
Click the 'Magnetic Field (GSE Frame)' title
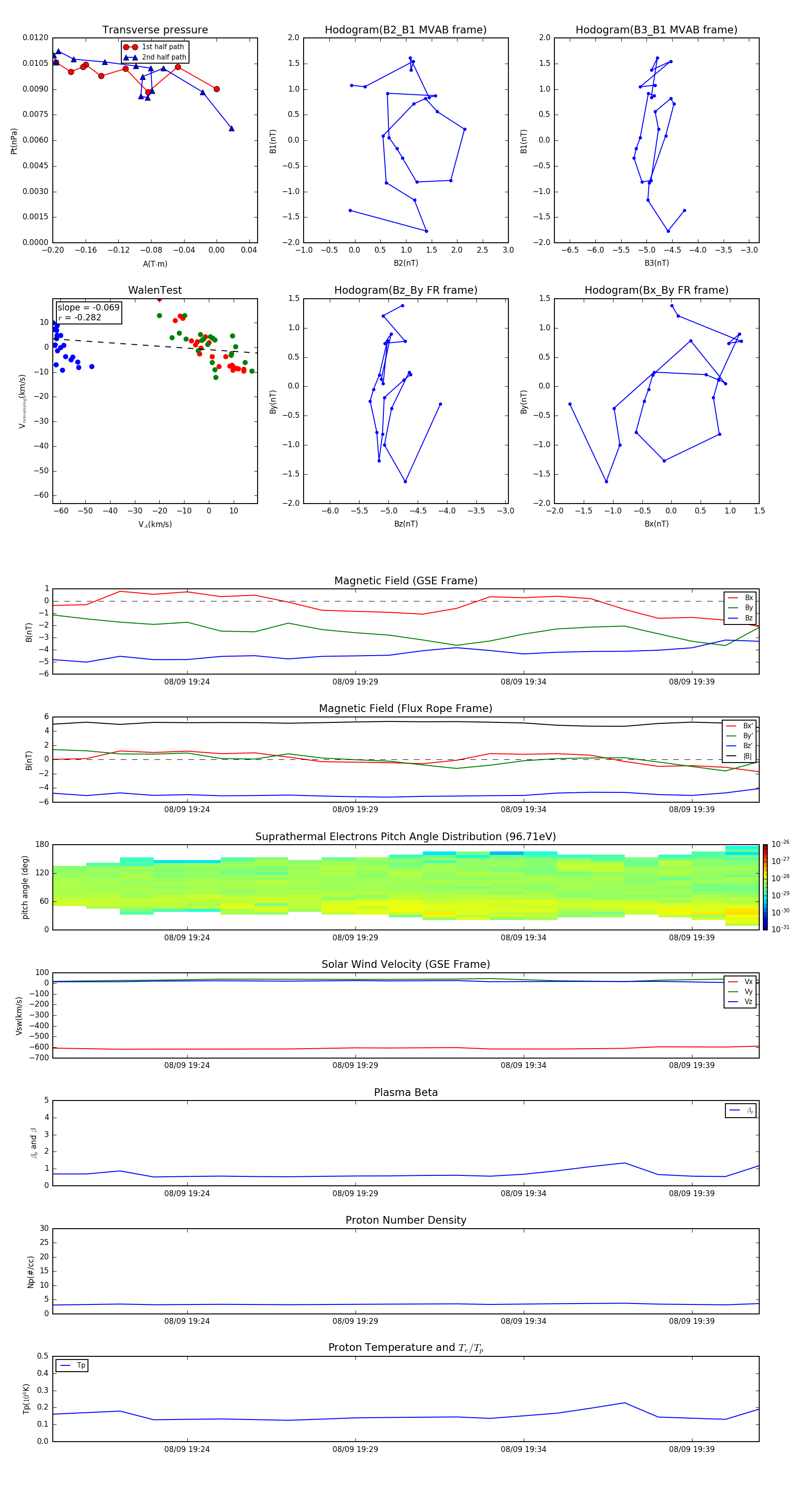406,581
